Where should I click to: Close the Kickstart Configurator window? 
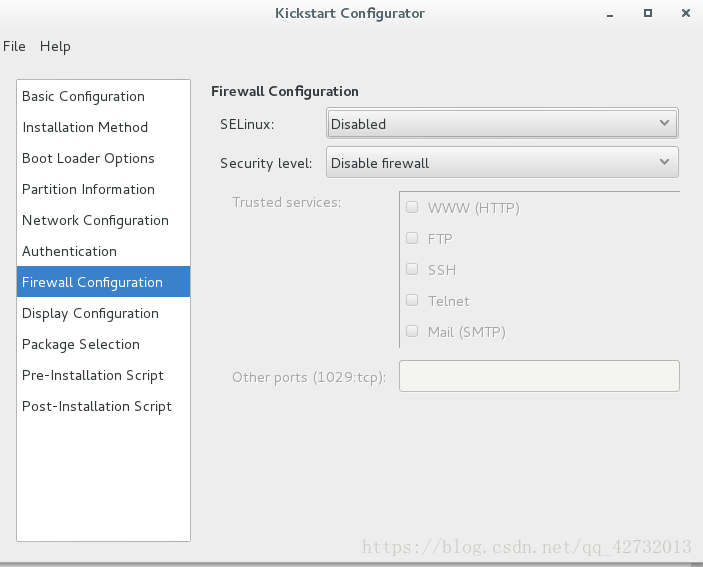pyautogui.click(x=686, y=13)
